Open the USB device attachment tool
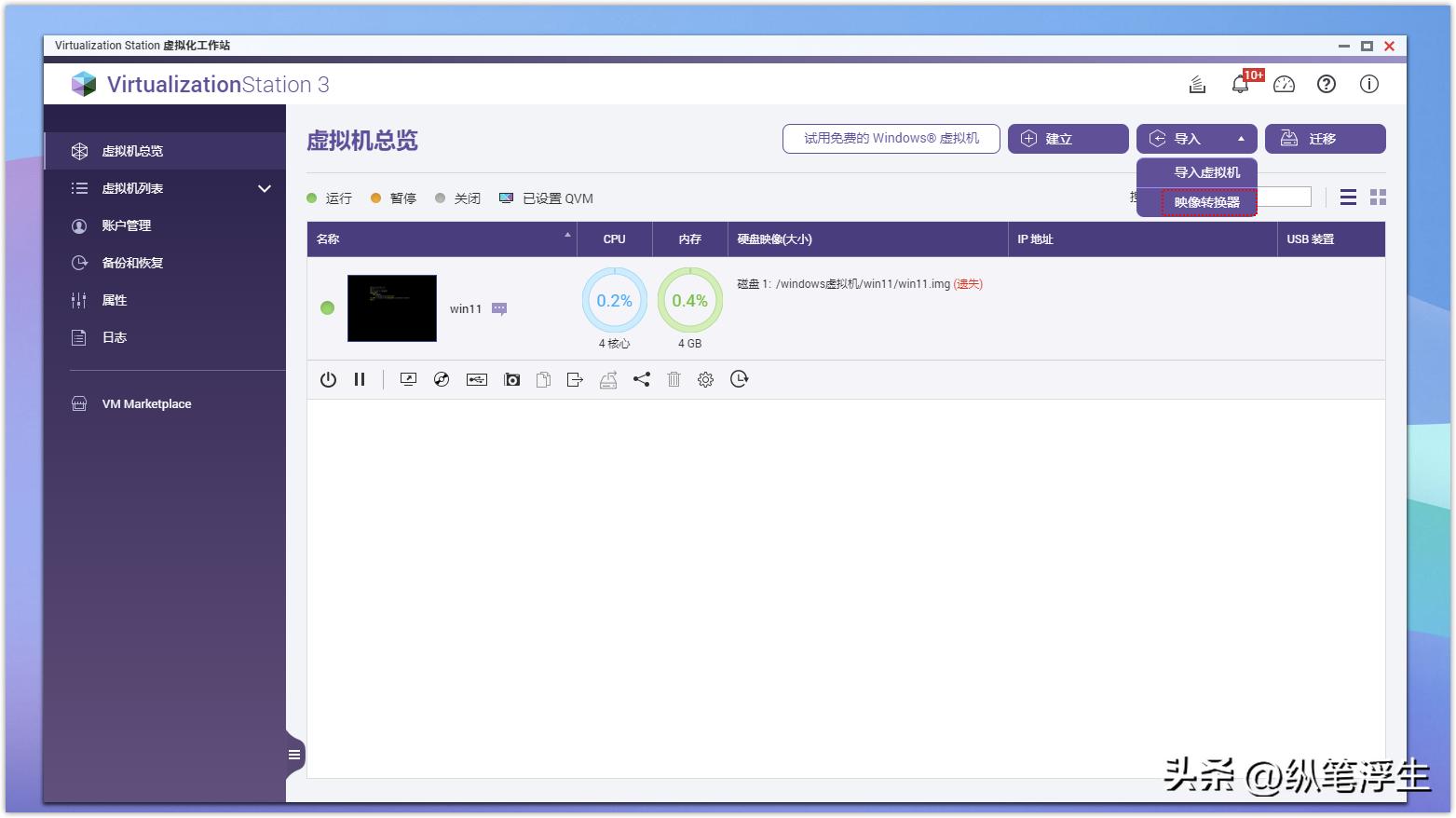This screenshot has height=818, width=1456. coord(476,379)
